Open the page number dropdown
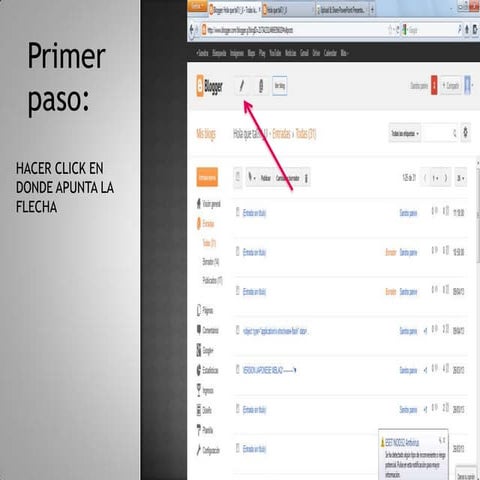The width and height of the screenshot is (480, 480). [435, 178]
